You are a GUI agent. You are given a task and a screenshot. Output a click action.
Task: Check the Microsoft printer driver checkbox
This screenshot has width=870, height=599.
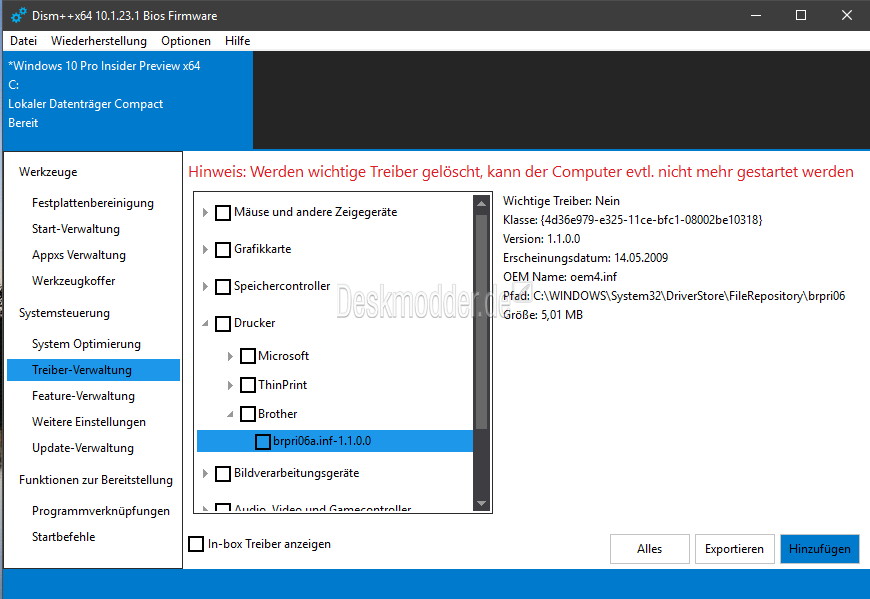tap(247, 356)
